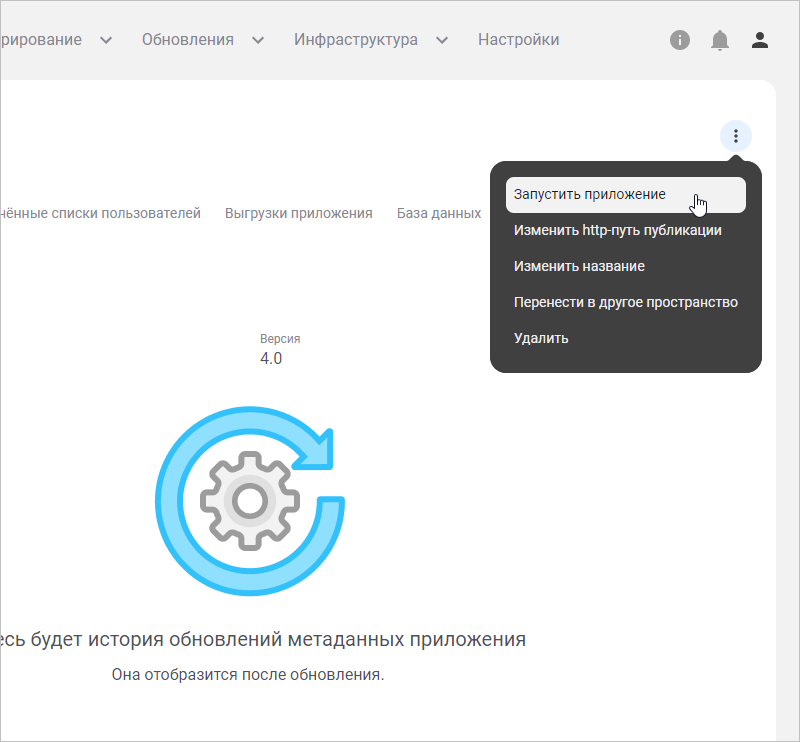Viewport: 800px width, 742px height.
Task: Switch to the Выгрузки приложения tab
Action: point(298,213)
